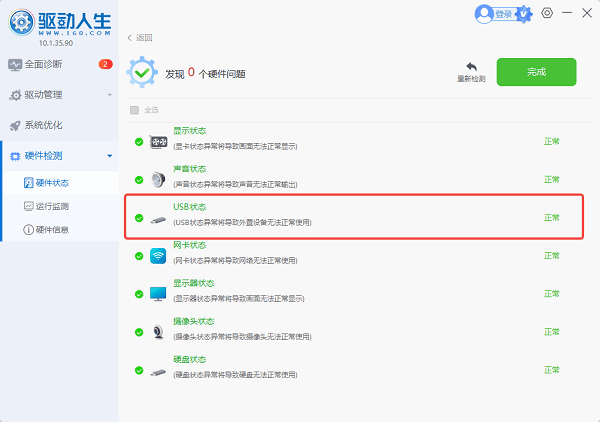The height and width of the screenshot is (422, 600).
Task: Open the 全面诊断 section
Action: click(60, 64)
